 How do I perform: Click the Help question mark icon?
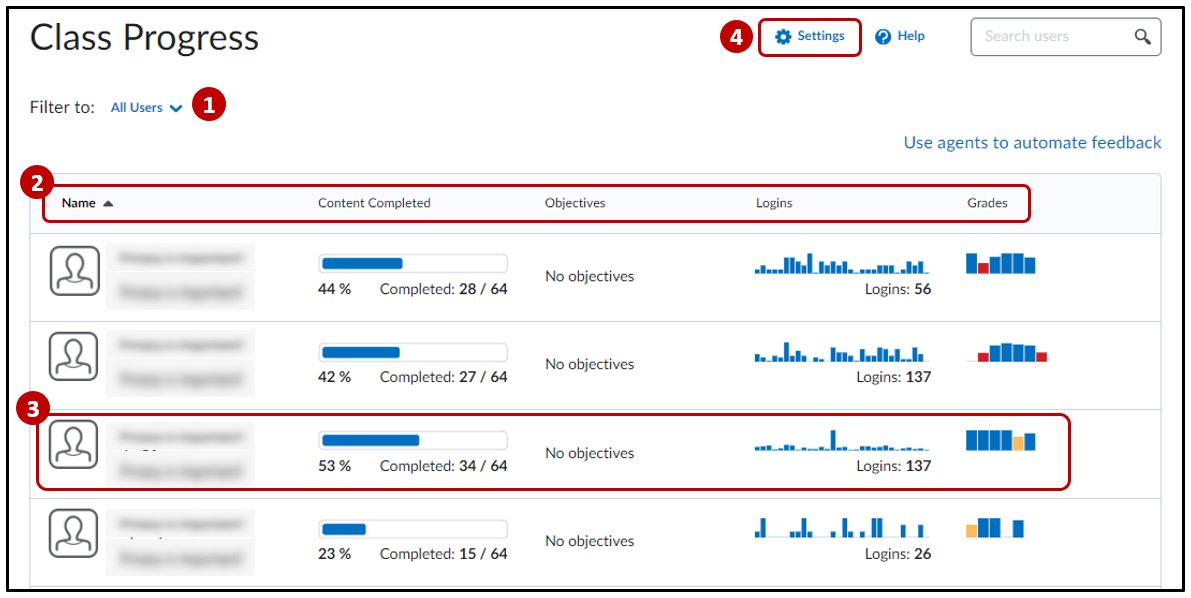coord(883,36)
